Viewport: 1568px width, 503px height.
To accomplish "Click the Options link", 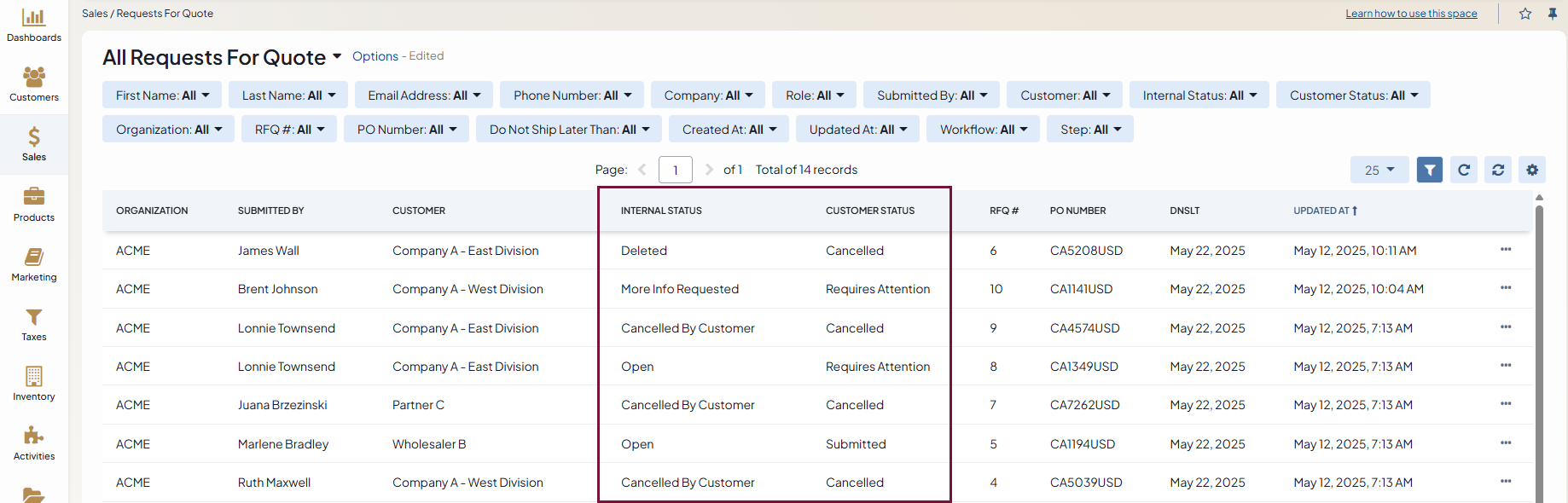I will (375, 56).
